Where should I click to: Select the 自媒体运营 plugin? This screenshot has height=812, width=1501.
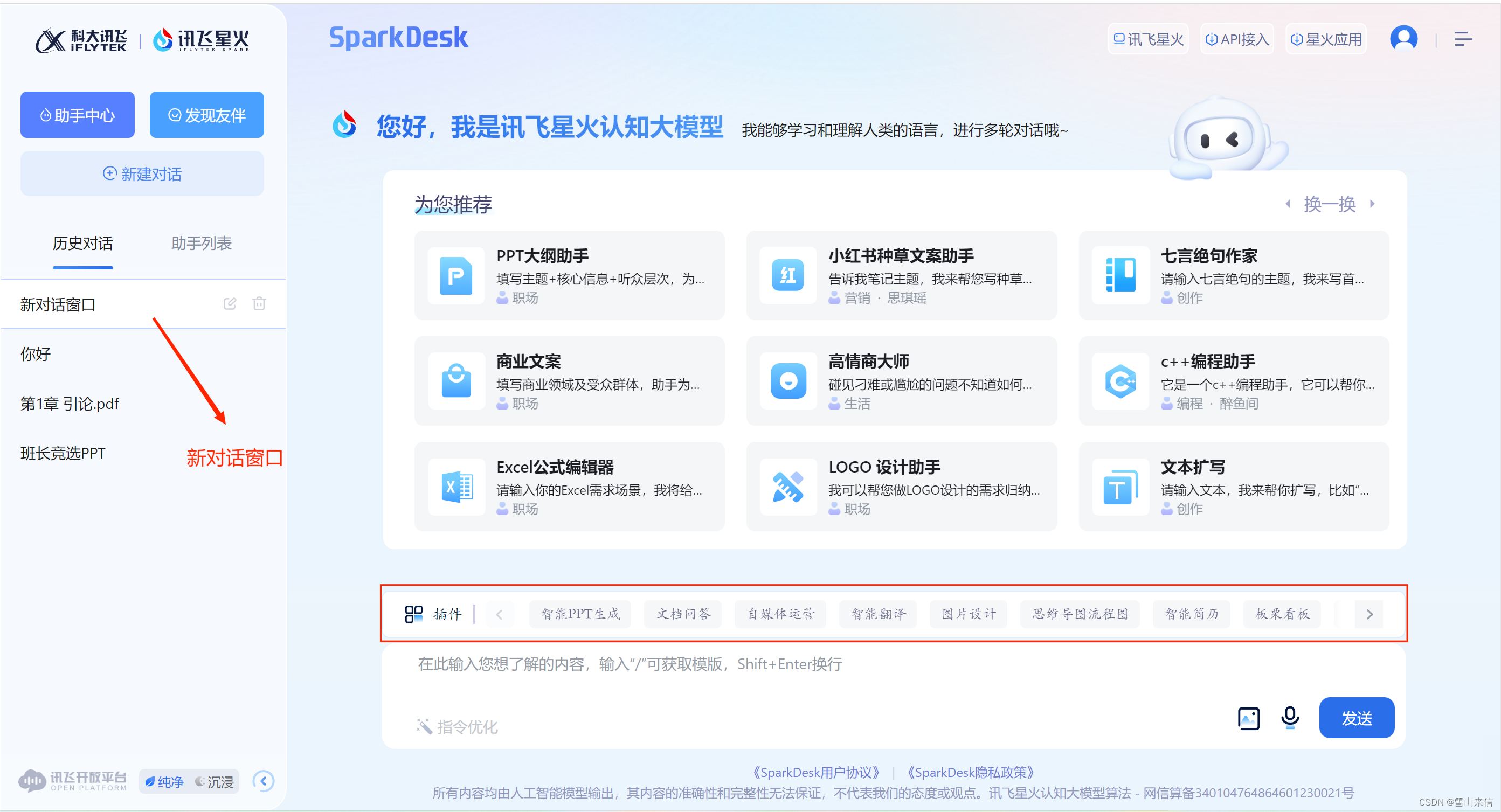780,613
